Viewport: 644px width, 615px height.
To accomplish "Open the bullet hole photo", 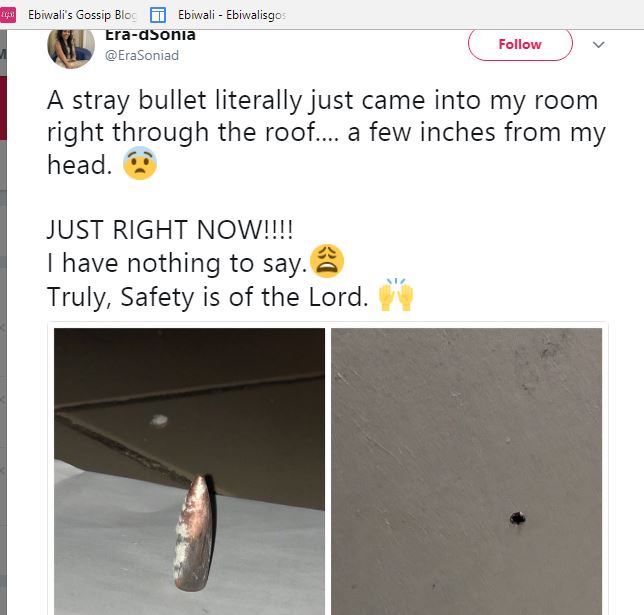I will pyautogui.click(x=467, y=471).
